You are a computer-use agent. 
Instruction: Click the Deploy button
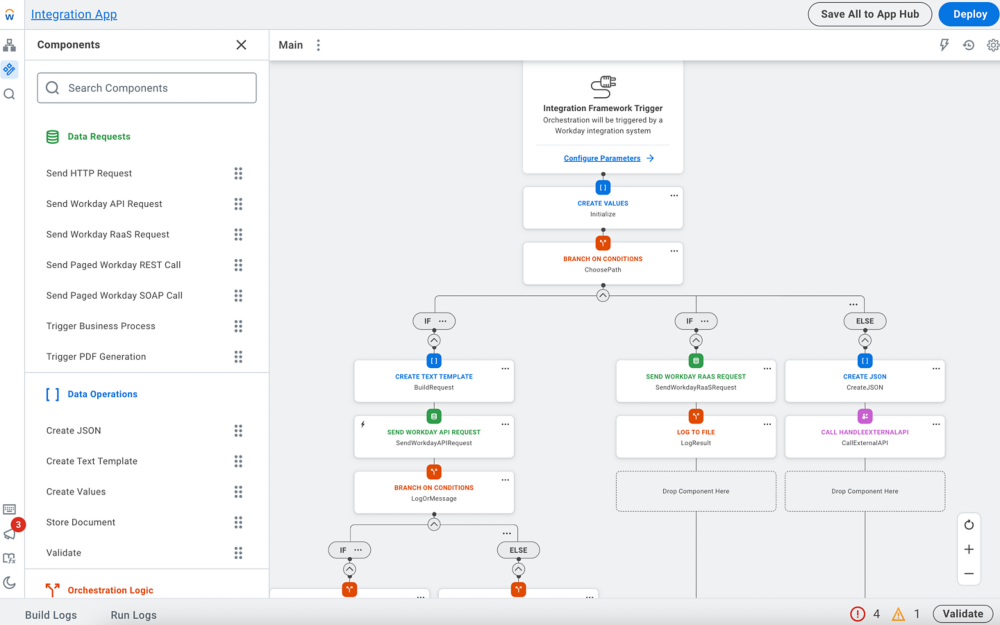coord(969,14)
